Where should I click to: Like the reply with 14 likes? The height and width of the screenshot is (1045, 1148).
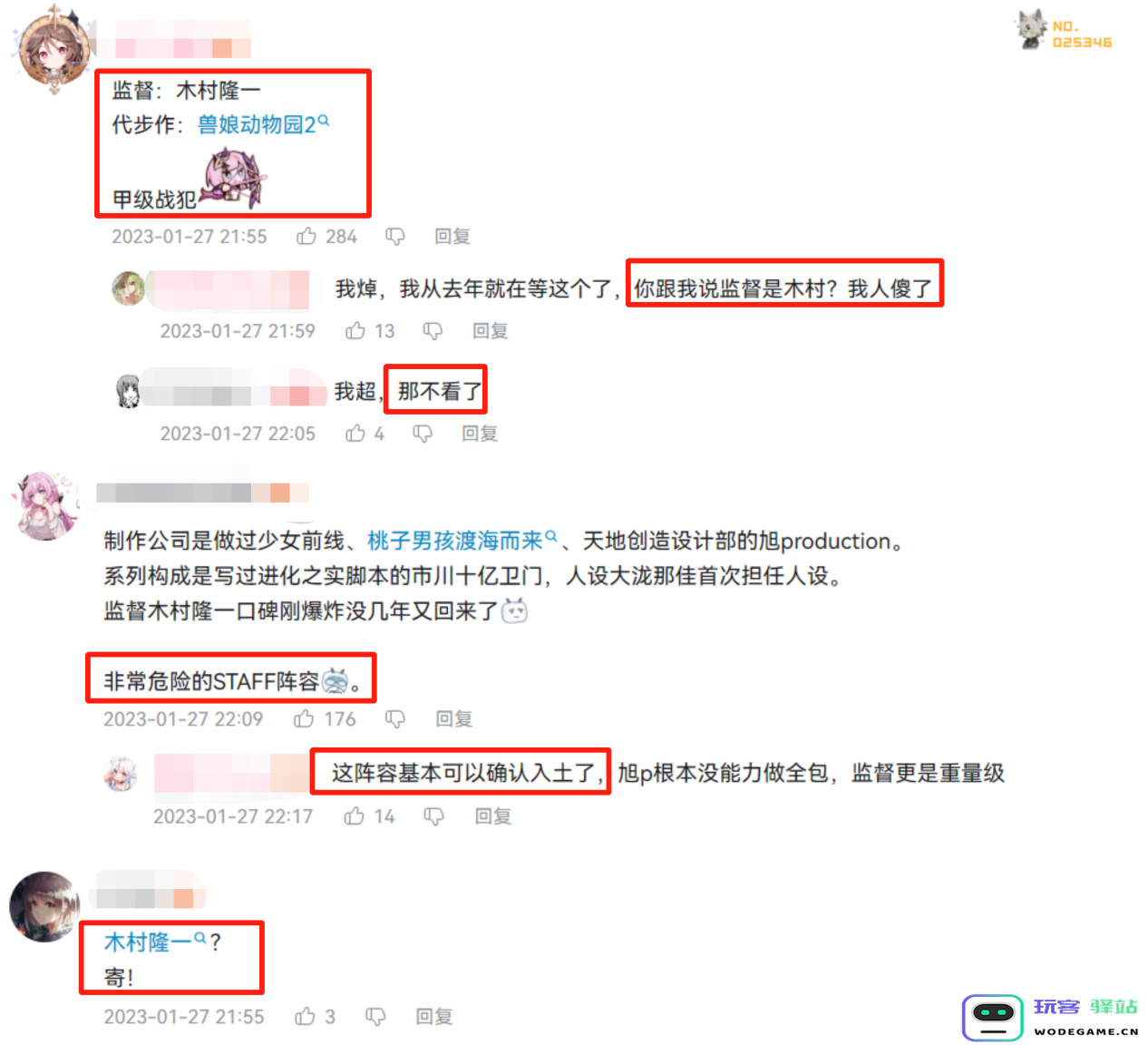[355, 815]
